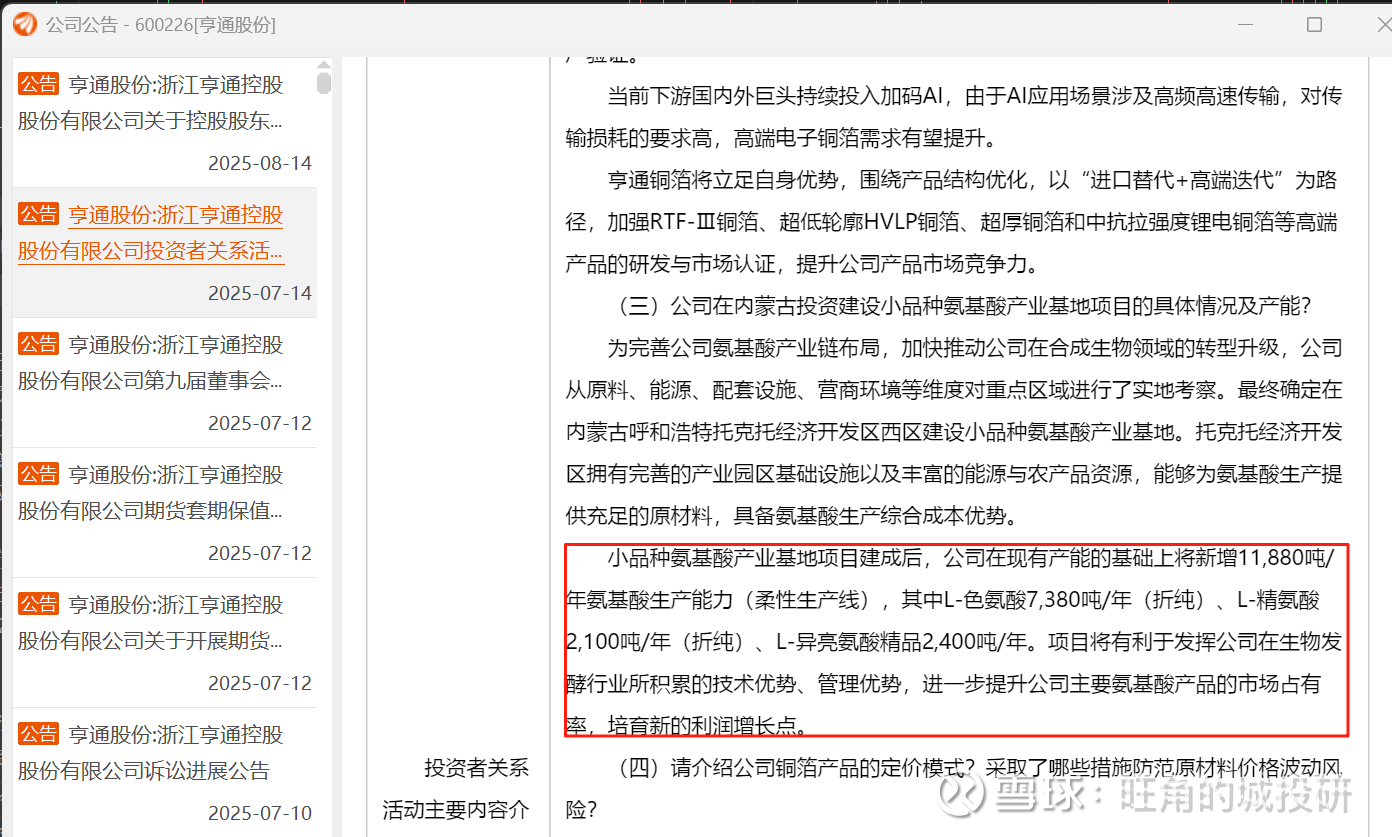Viewport: 1392px width, 837px height.
Task: Click the date under the 期货套期保值 announcement
Action: [260, 553]
